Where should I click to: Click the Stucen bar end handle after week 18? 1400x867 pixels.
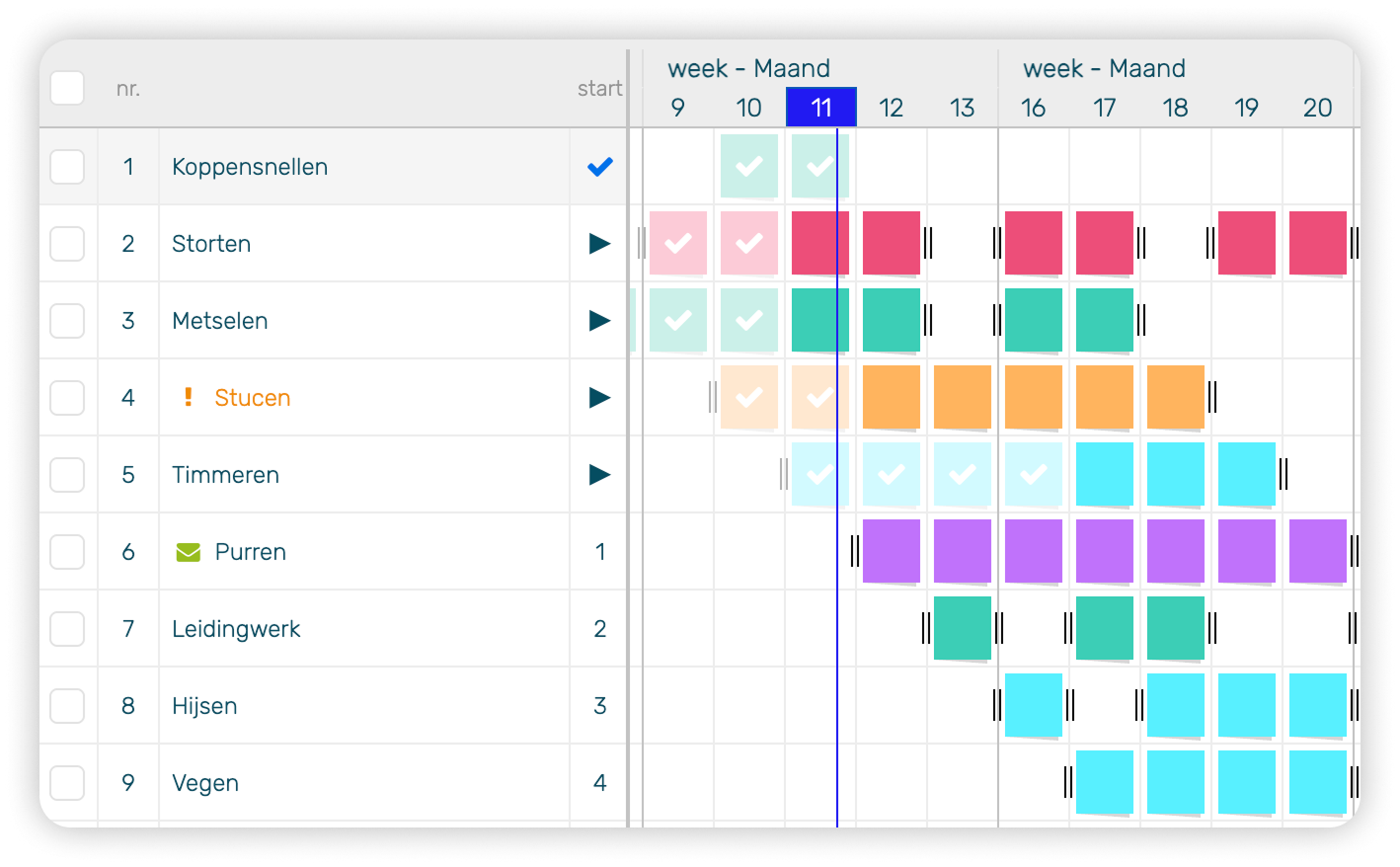1212,397
